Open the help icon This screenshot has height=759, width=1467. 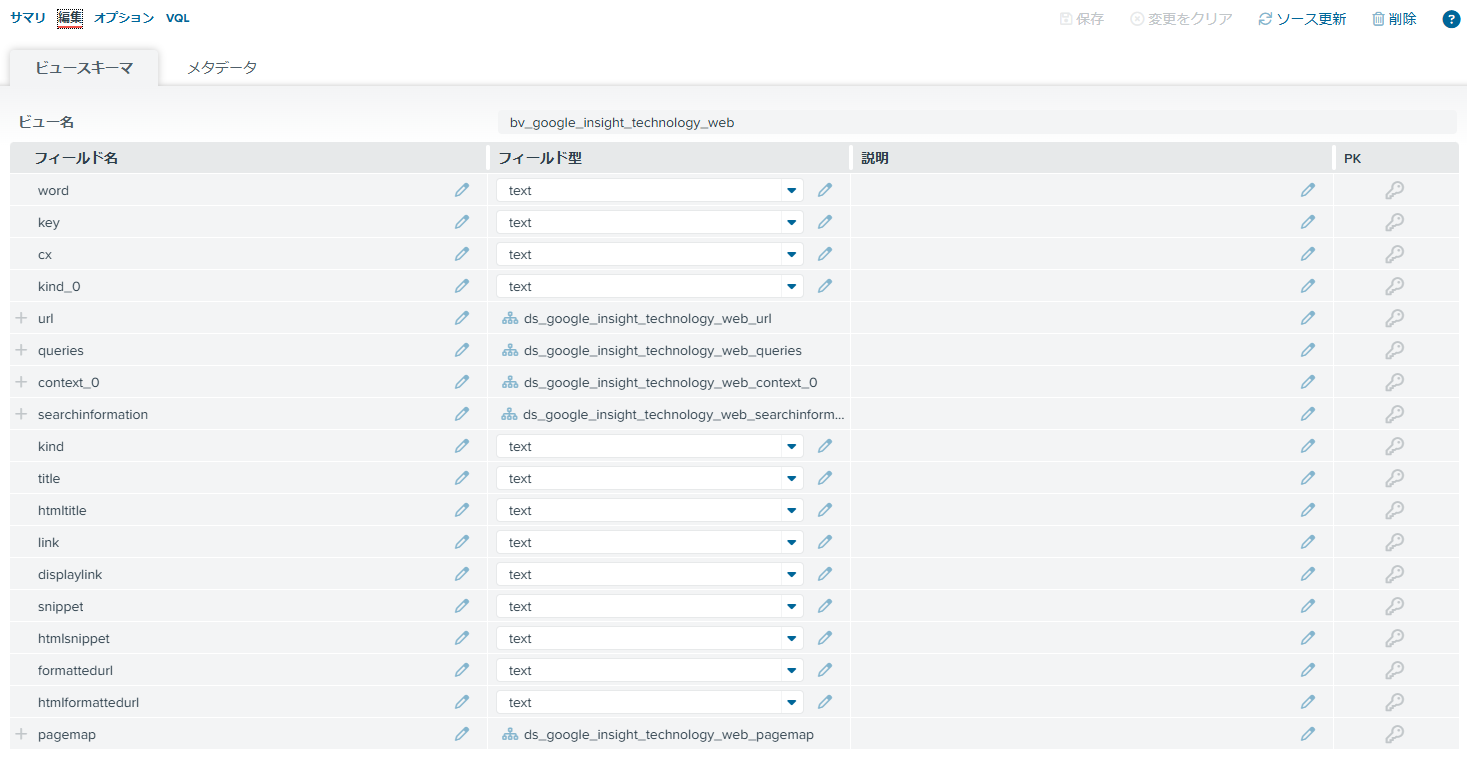tap(1450, 18)
